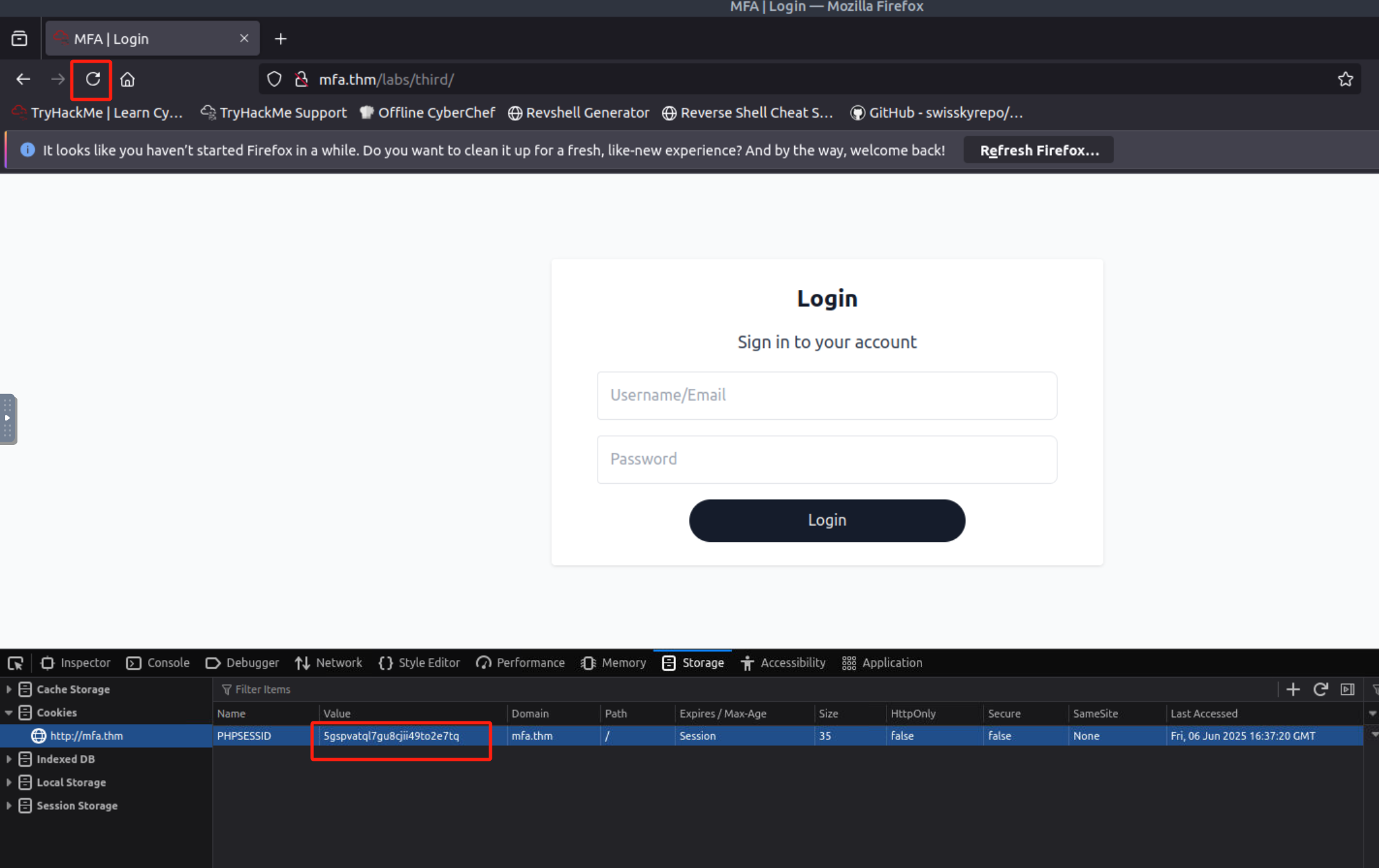Open Firefox View tab list icon
Image resolution: width=1379 pixels, height=868 pixels.
coord(19,39)
